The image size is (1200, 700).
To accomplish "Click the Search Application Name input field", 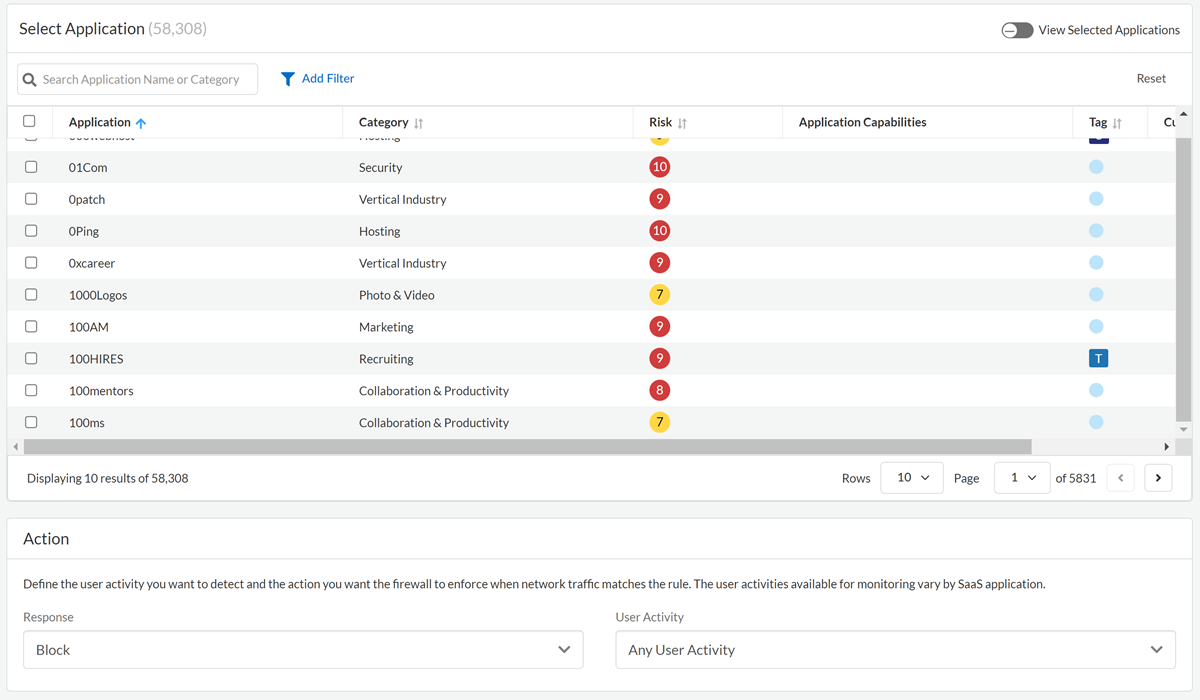I will [x=147, y=79].
